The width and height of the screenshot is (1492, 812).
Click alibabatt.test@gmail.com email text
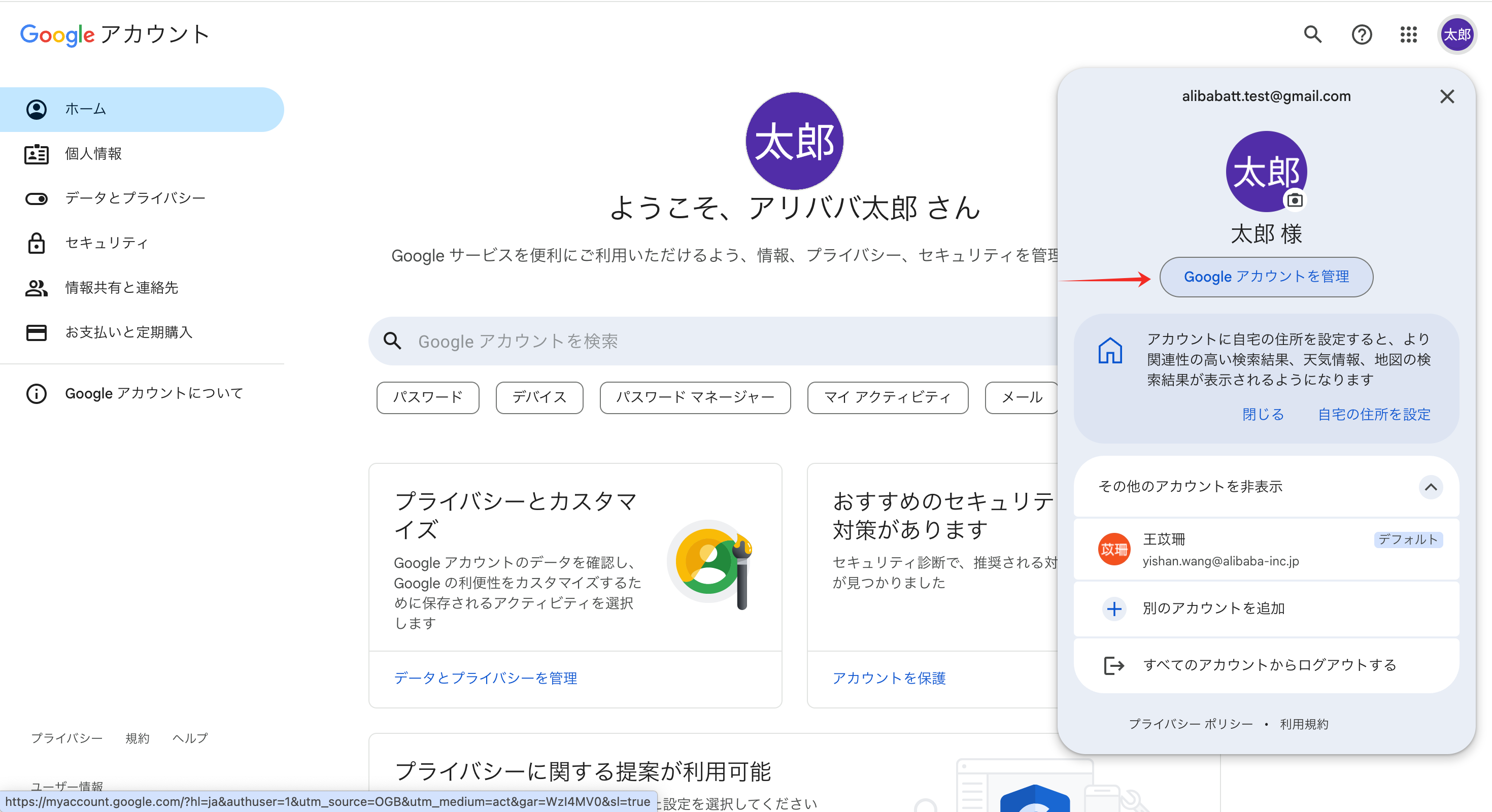click(x=1266, y=97)
